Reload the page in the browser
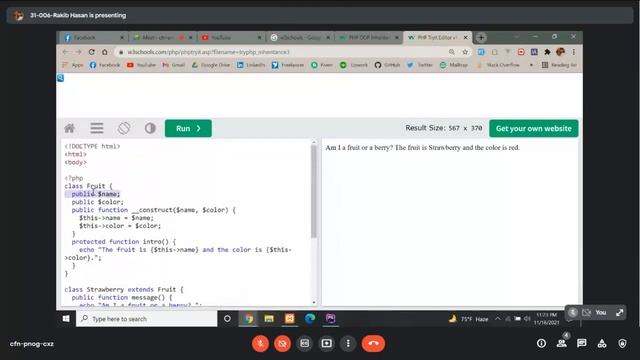640x360 pixels. click(91, 52)
